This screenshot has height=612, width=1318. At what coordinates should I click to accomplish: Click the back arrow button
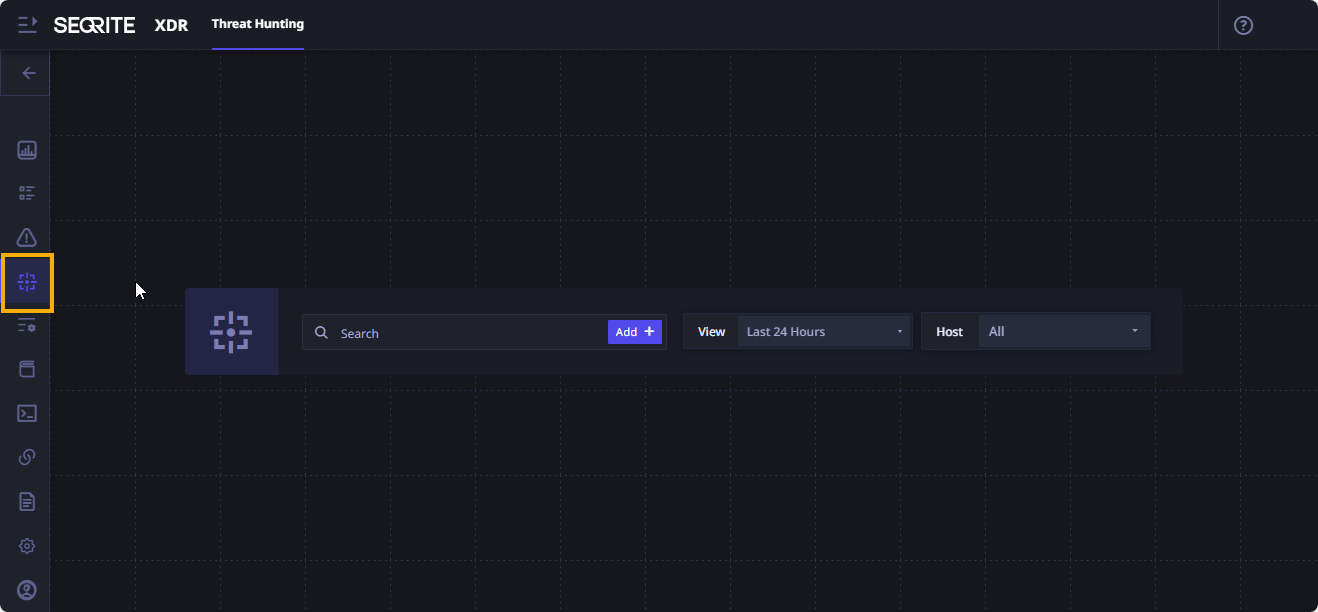coord(28,73)
